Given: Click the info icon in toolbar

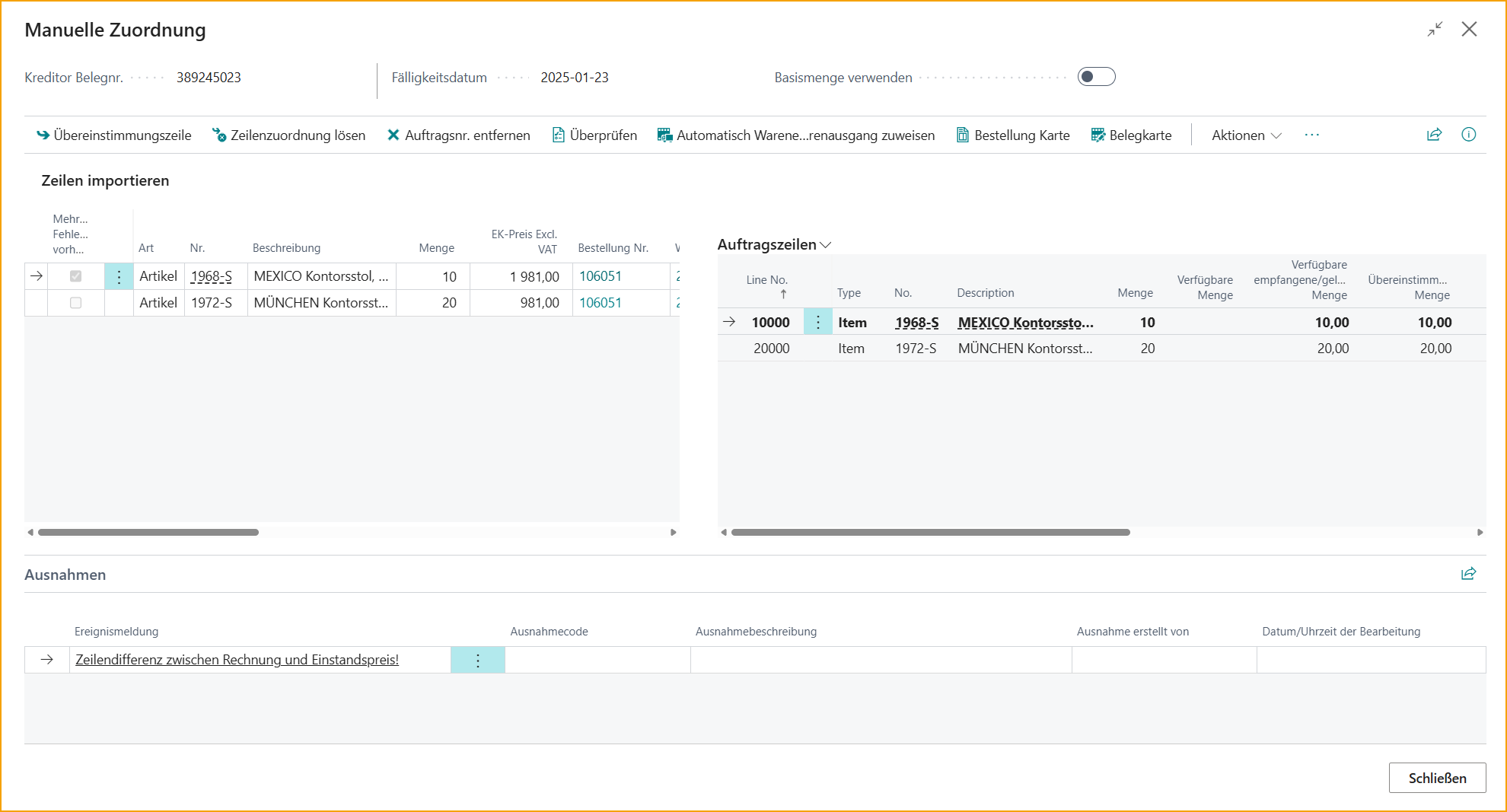Looking at the screenshot, I should click(x=1468, y=135).
